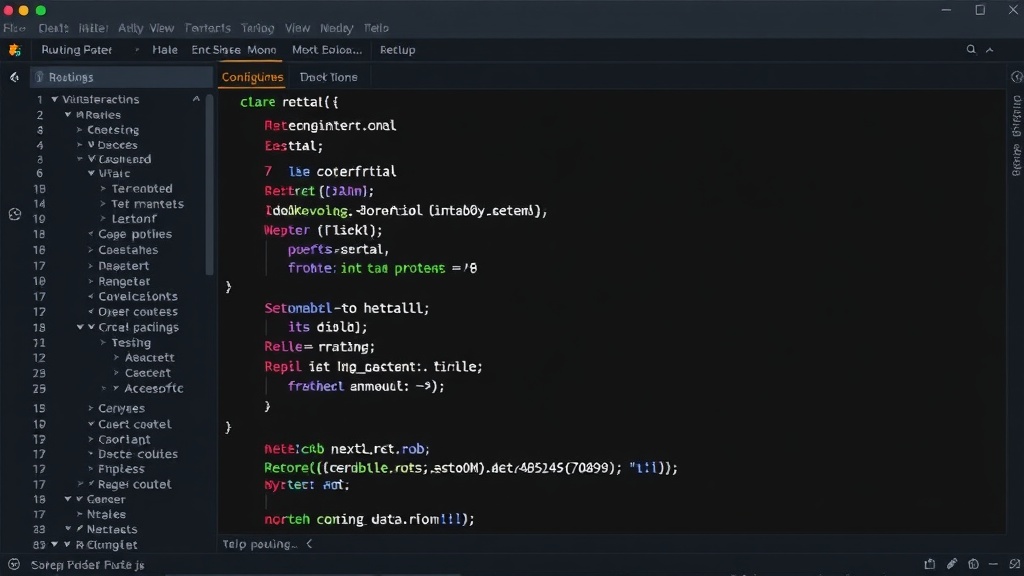Open the Tertarts menu
Screen dimensions: 1024x576
pyautogui.click(x=208, y=28)
